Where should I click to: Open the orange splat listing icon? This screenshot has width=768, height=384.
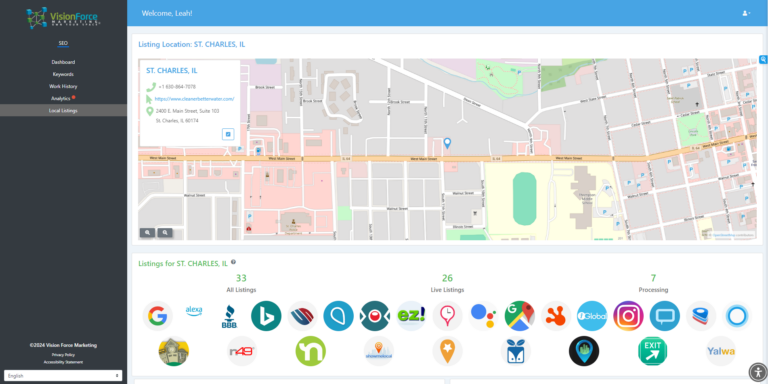(556, 316)
